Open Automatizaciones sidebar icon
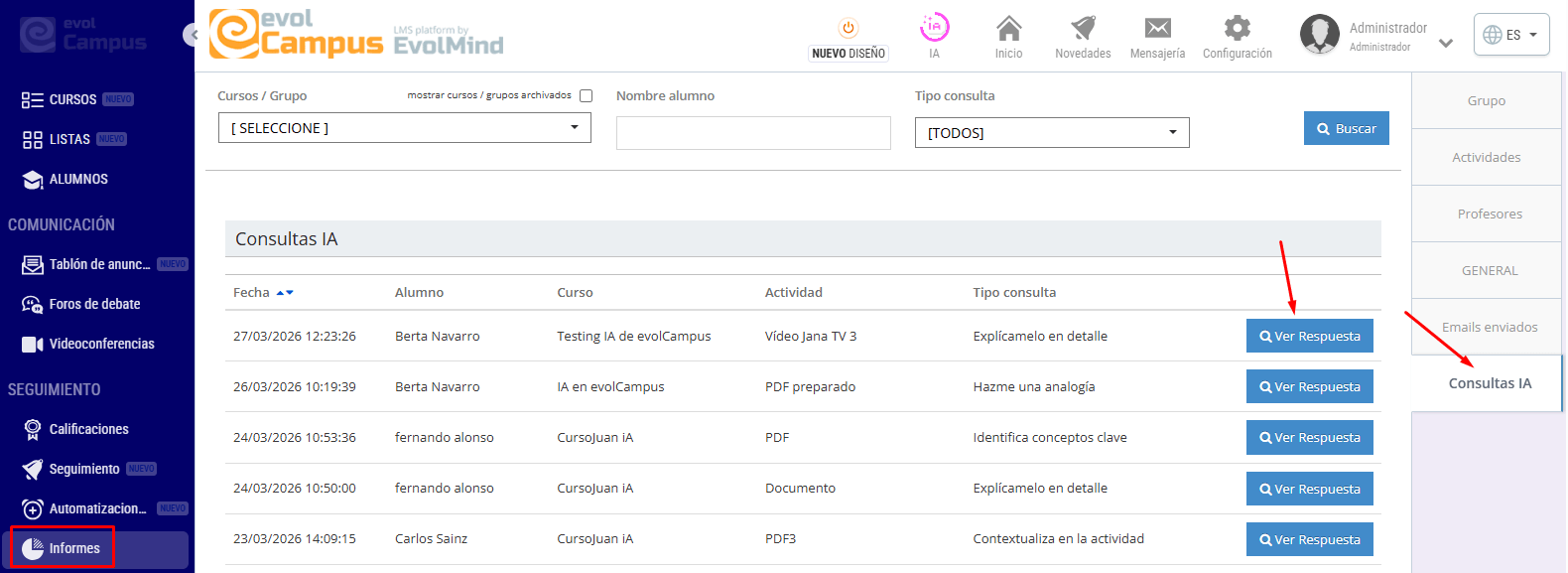Screen dimensions: 1568x573 (x=33, y=509)
